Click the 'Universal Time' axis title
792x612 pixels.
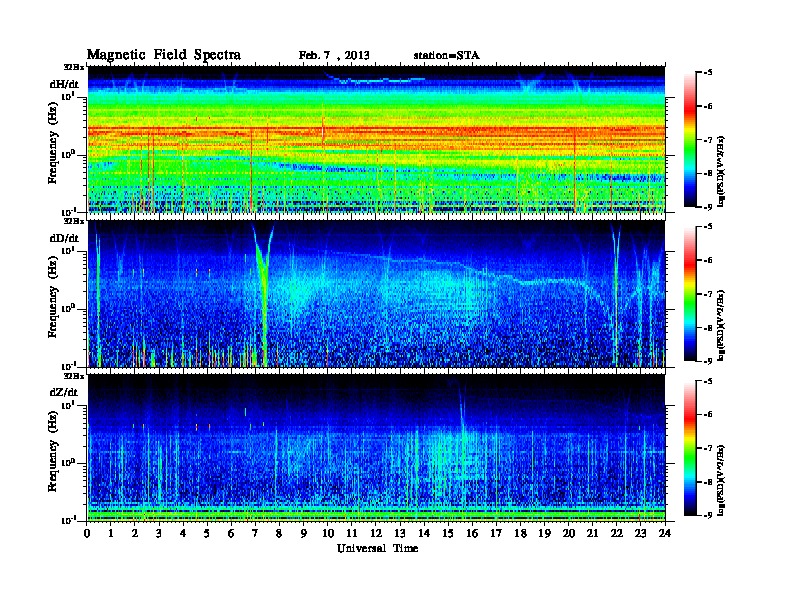click(x=377, y=548)
